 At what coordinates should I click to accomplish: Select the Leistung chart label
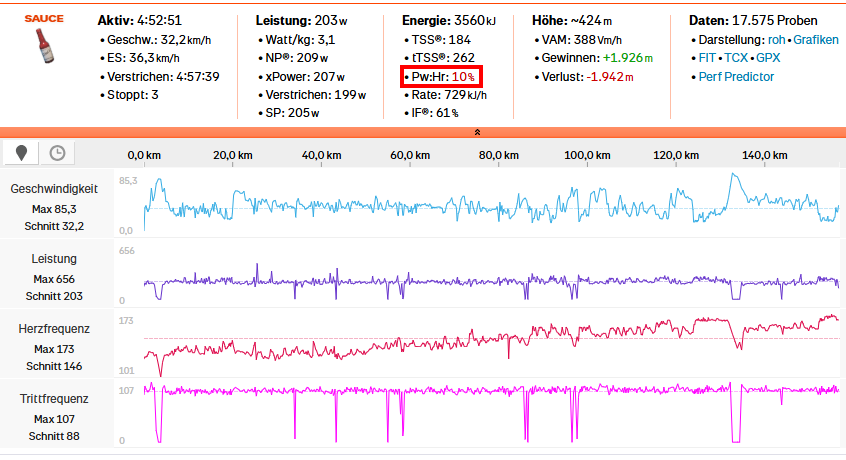pyautogui.click(x=54, y=259)
